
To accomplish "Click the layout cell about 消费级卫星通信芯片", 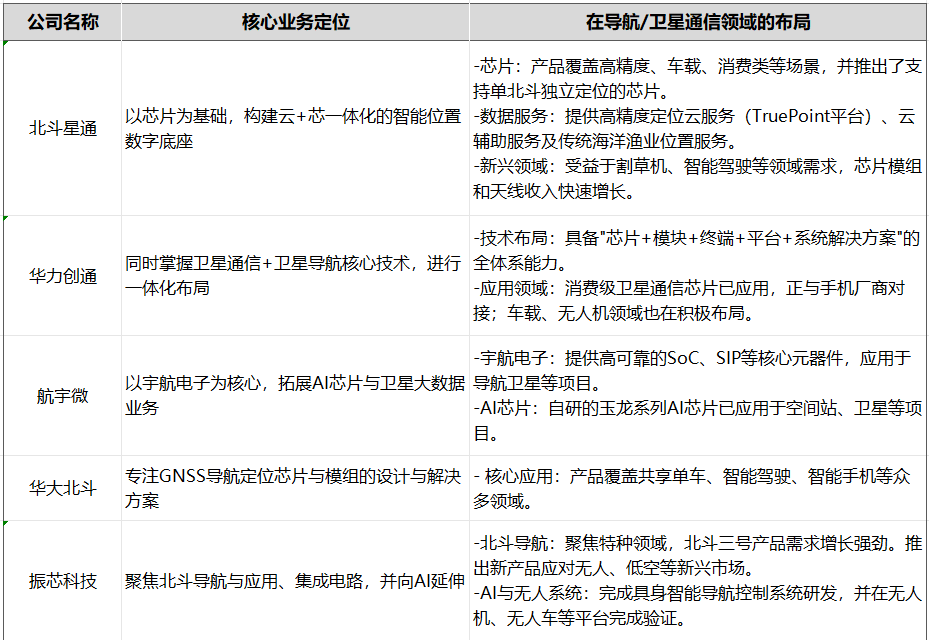I will pos(697,276).
